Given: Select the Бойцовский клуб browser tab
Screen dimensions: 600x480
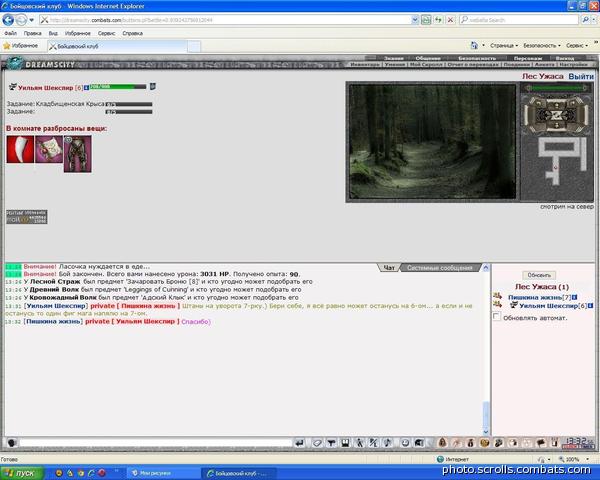Looking at the screenshot, I should tap(117, 46).
